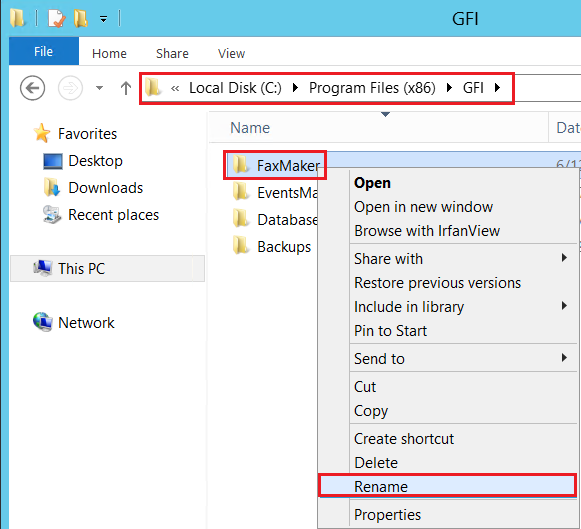Click the Properties quick access icon
The height and width of the screenshot is (529, 581).
click(x=57, y=18)
